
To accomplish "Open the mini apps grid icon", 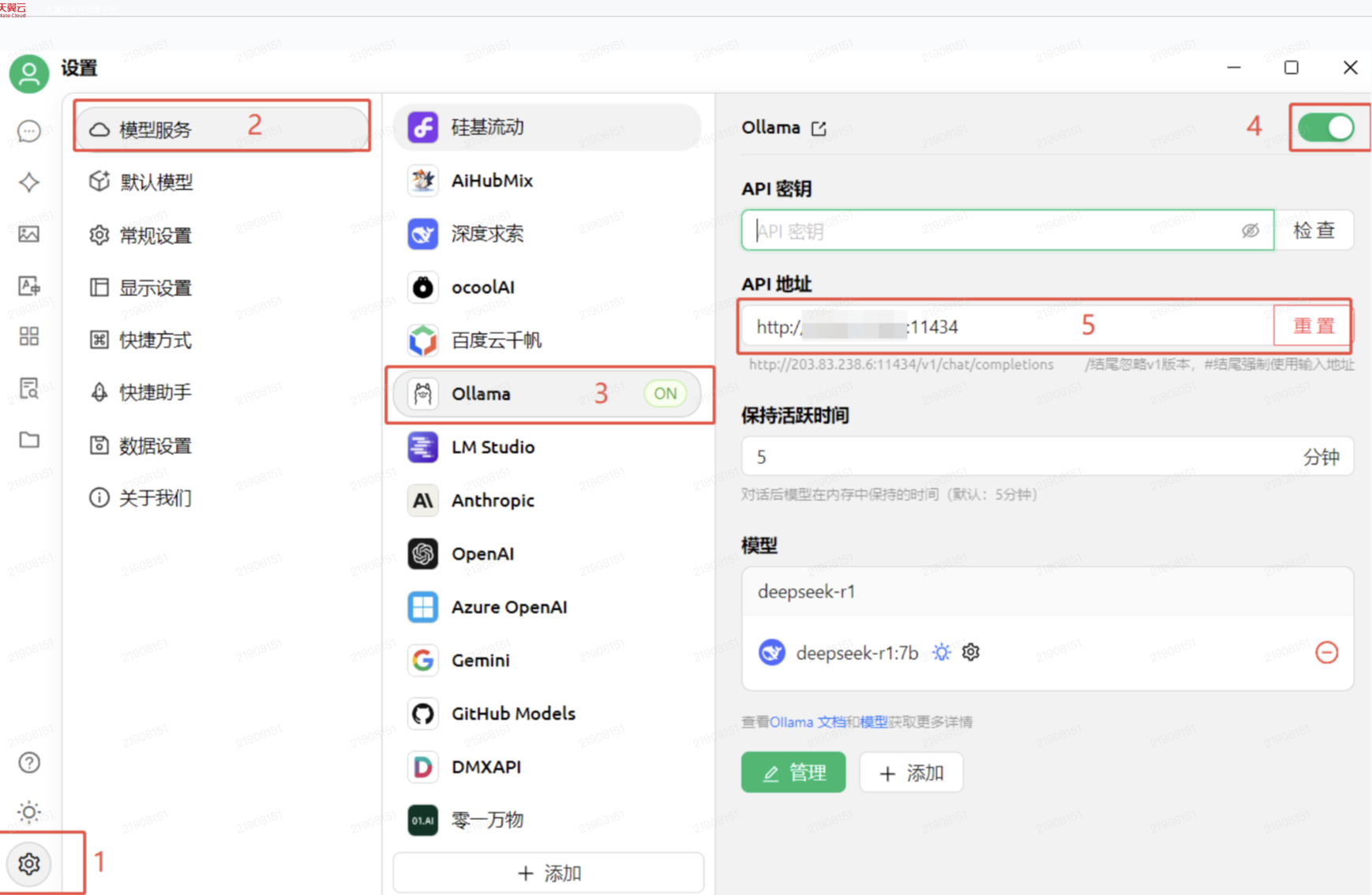I will coord(29,336).
